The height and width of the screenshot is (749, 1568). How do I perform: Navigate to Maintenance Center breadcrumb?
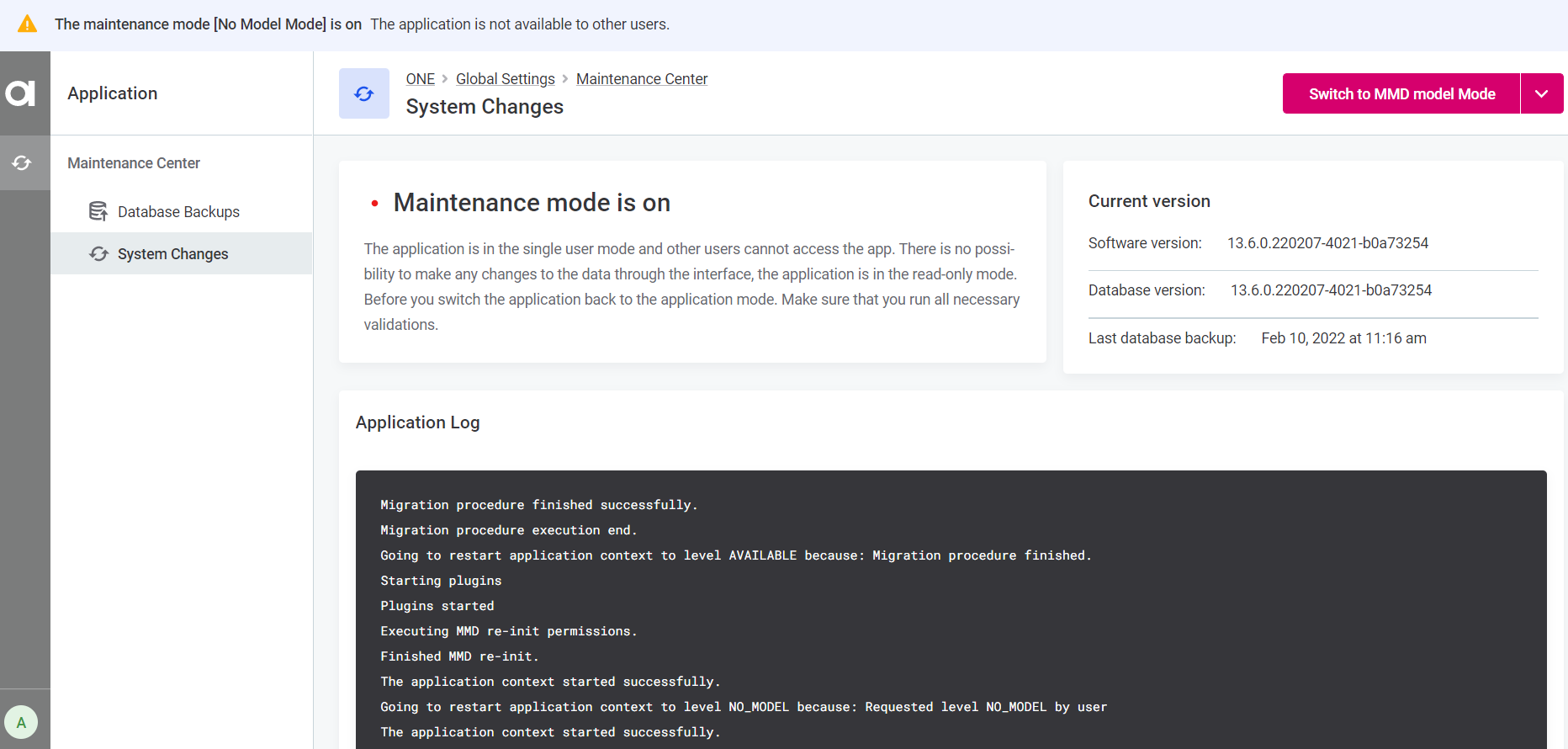[641, 79]
